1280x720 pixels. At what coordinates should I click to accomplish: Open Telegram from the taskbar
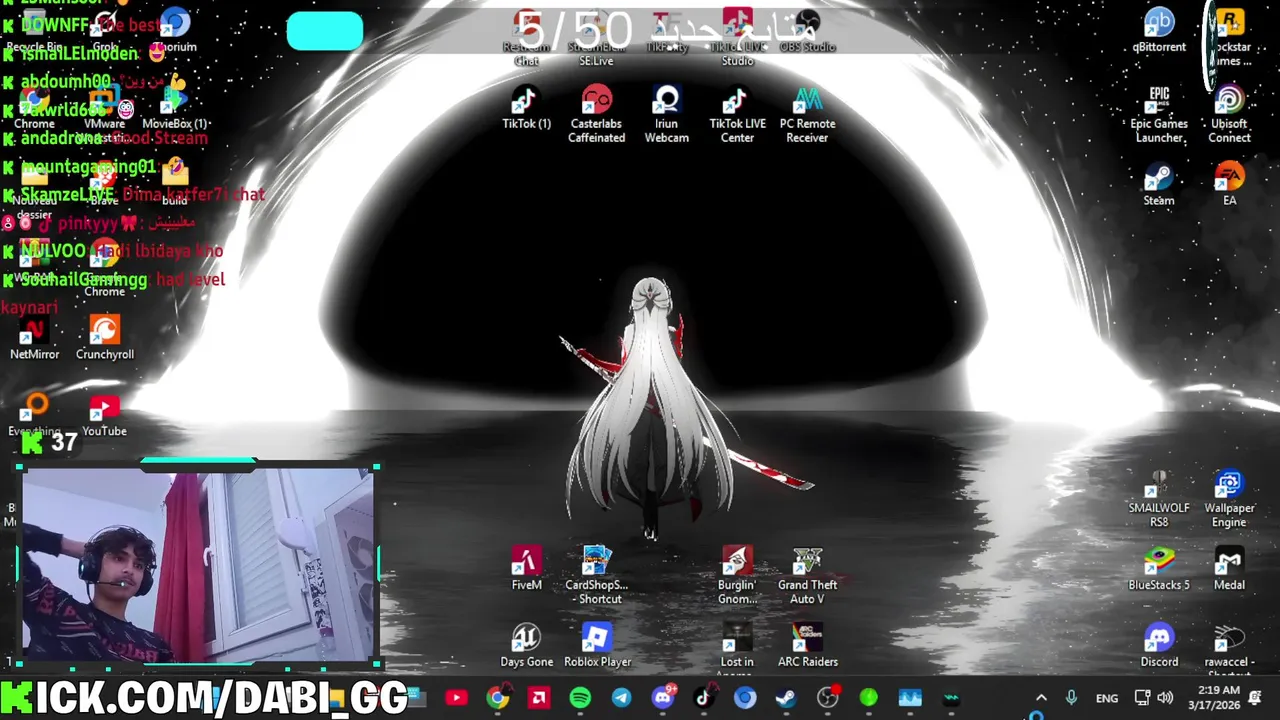[621, 698]
